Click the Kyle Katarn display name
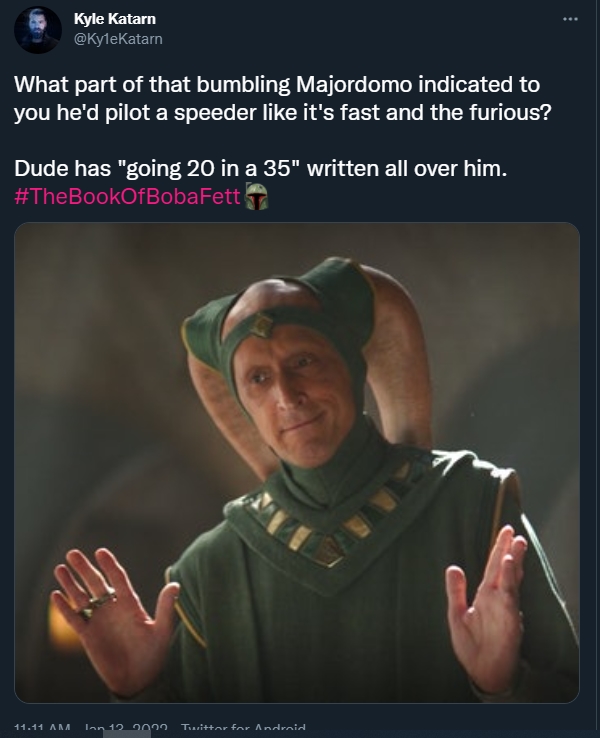 pyautogui.click(x=114, y=19)
